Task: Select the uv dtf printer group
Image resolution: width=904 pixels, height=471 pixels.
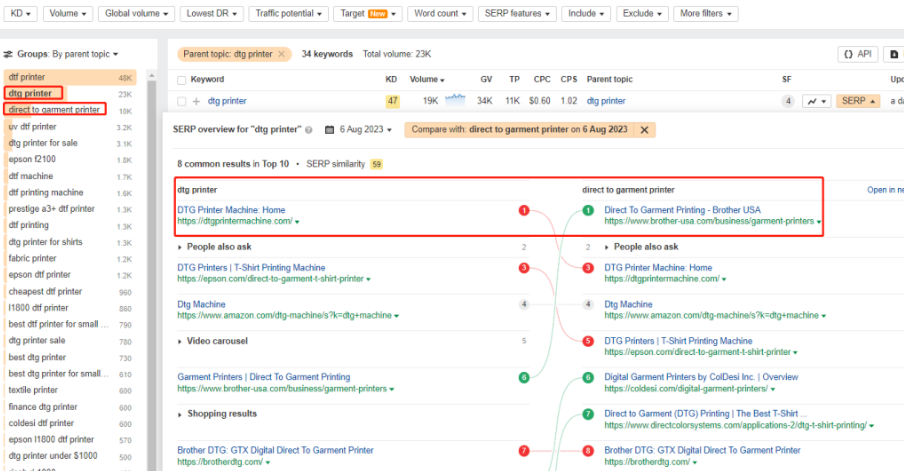Action: pos(33,127)
